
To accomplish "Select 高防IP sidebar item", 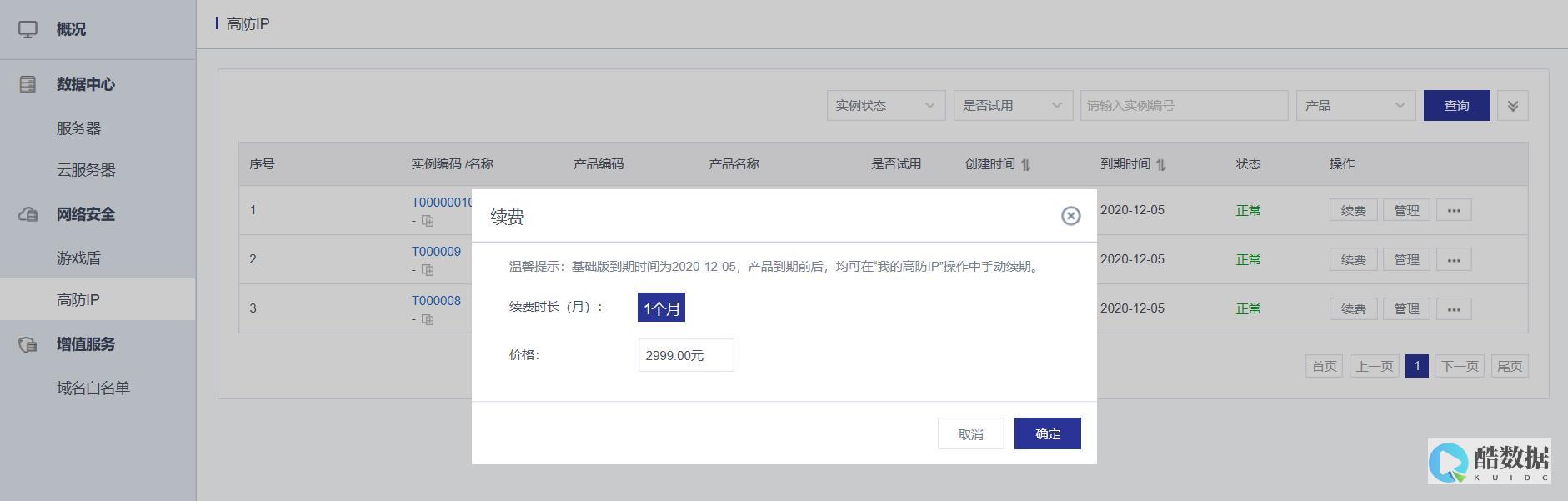I will pos(98,299).
